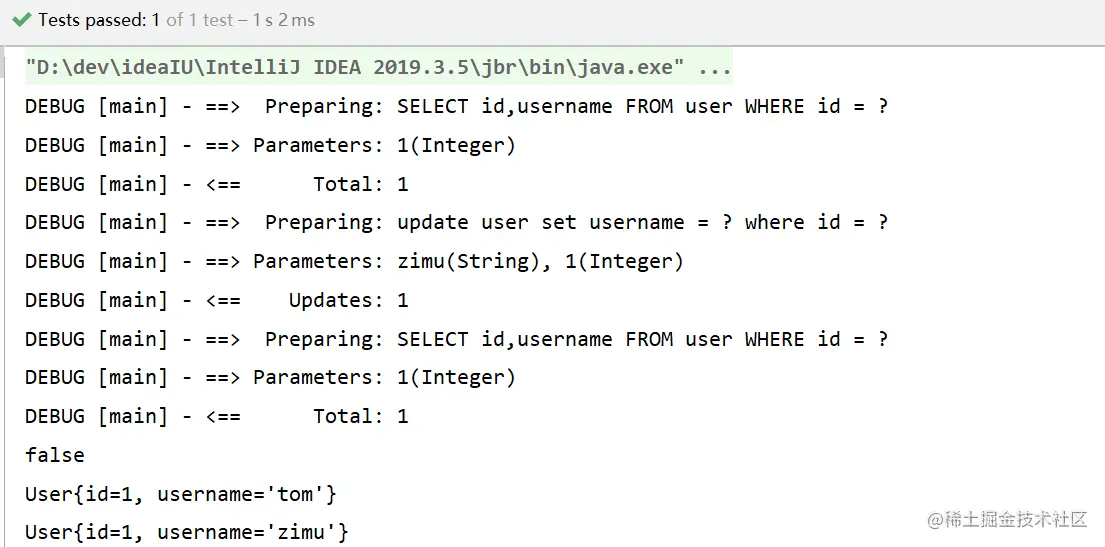Viewport: 1105px width, 547px height.
Task: Click the 'Updates: 1' log line
Action: click(x=217, y=301)
